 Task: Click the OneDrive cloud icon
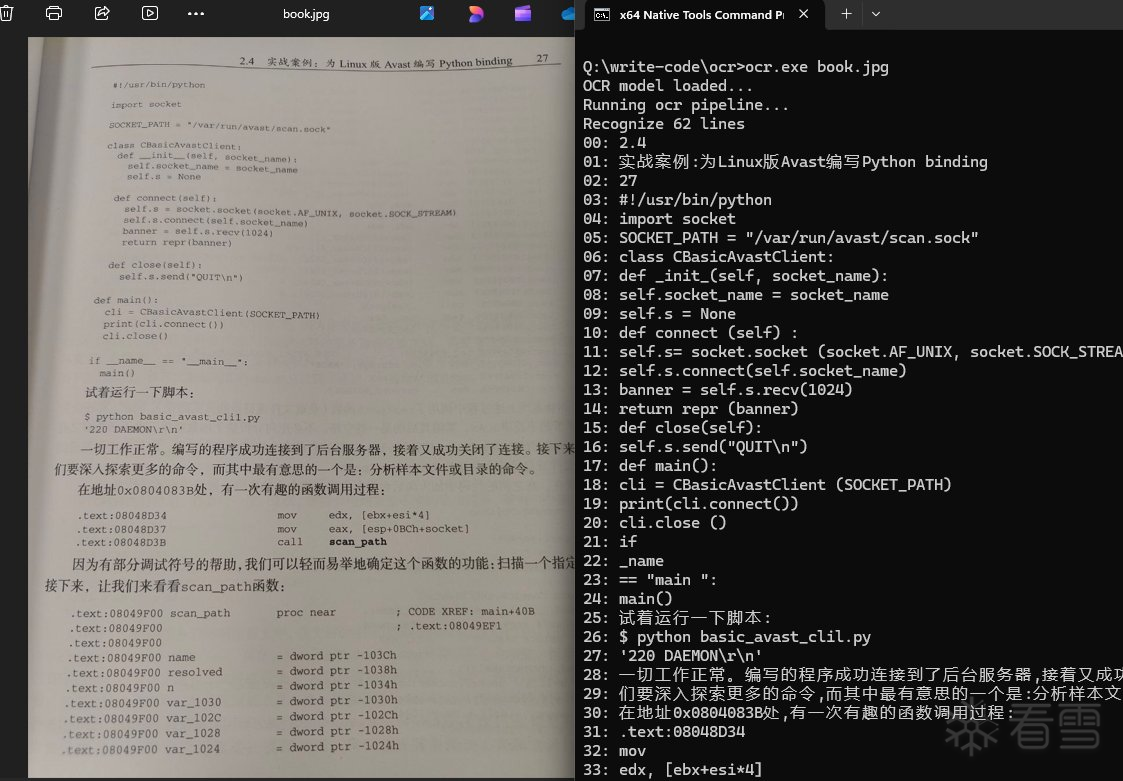tap(568, 14)
